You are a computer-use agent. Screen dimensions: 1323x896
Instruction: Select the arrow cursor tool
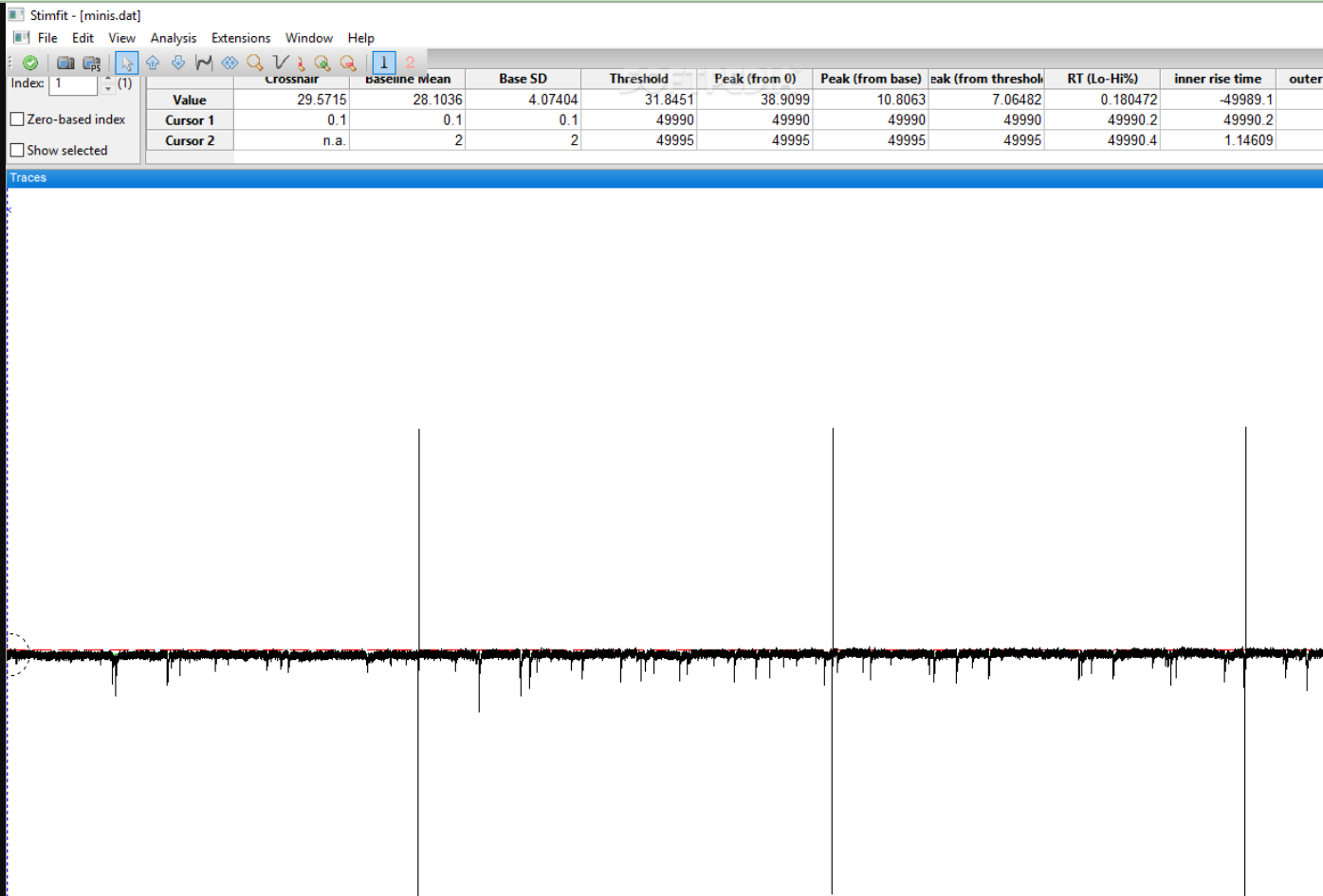click(x=126, y=63)
